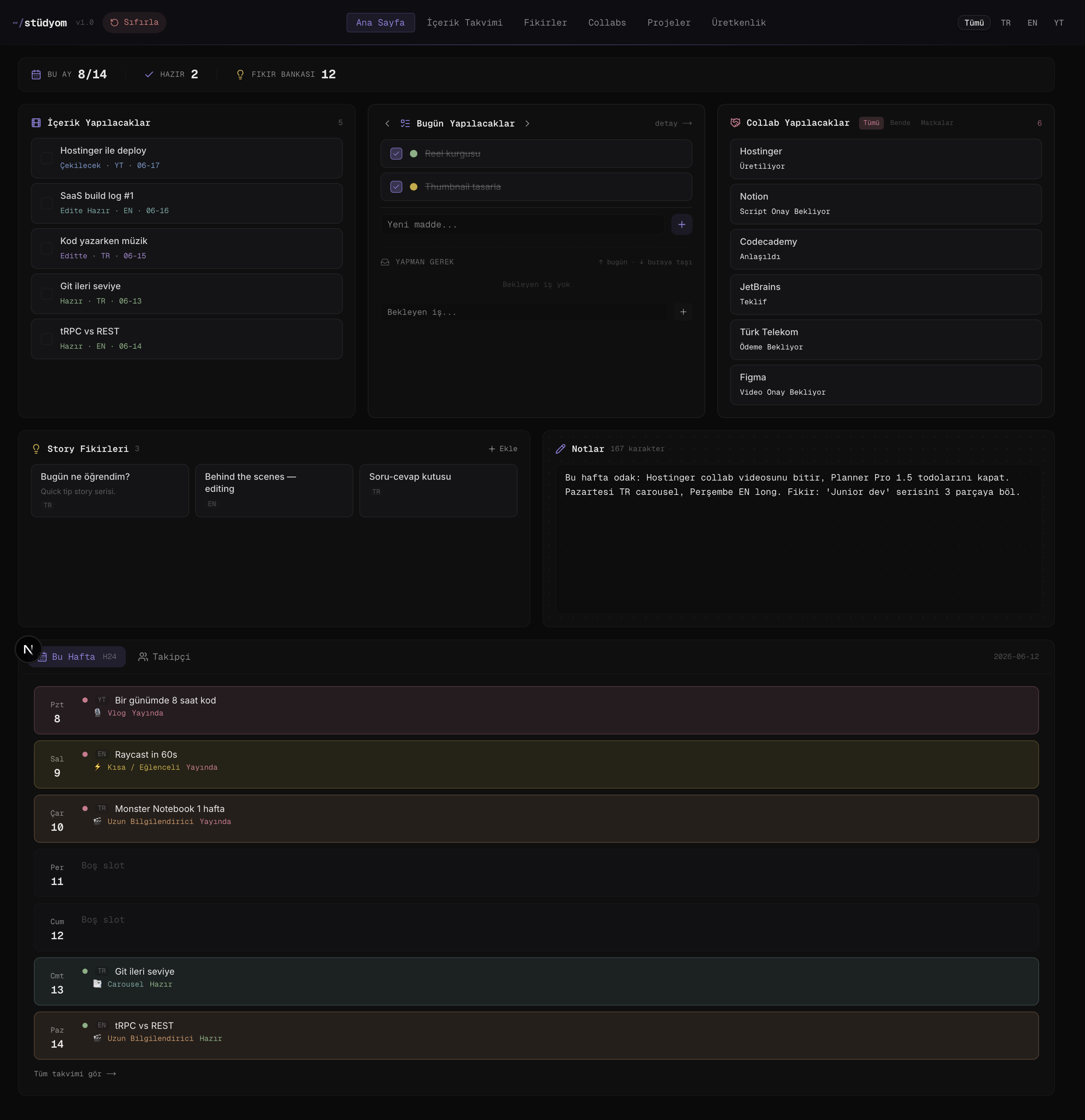Check the Hostinger ile deploy checkbox

(47, 158)
